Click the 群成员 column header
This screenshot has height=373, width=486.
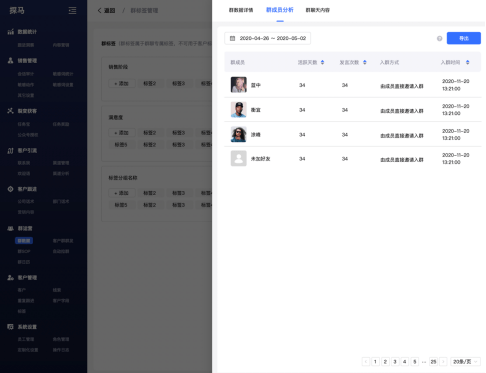tap(238, 62)
